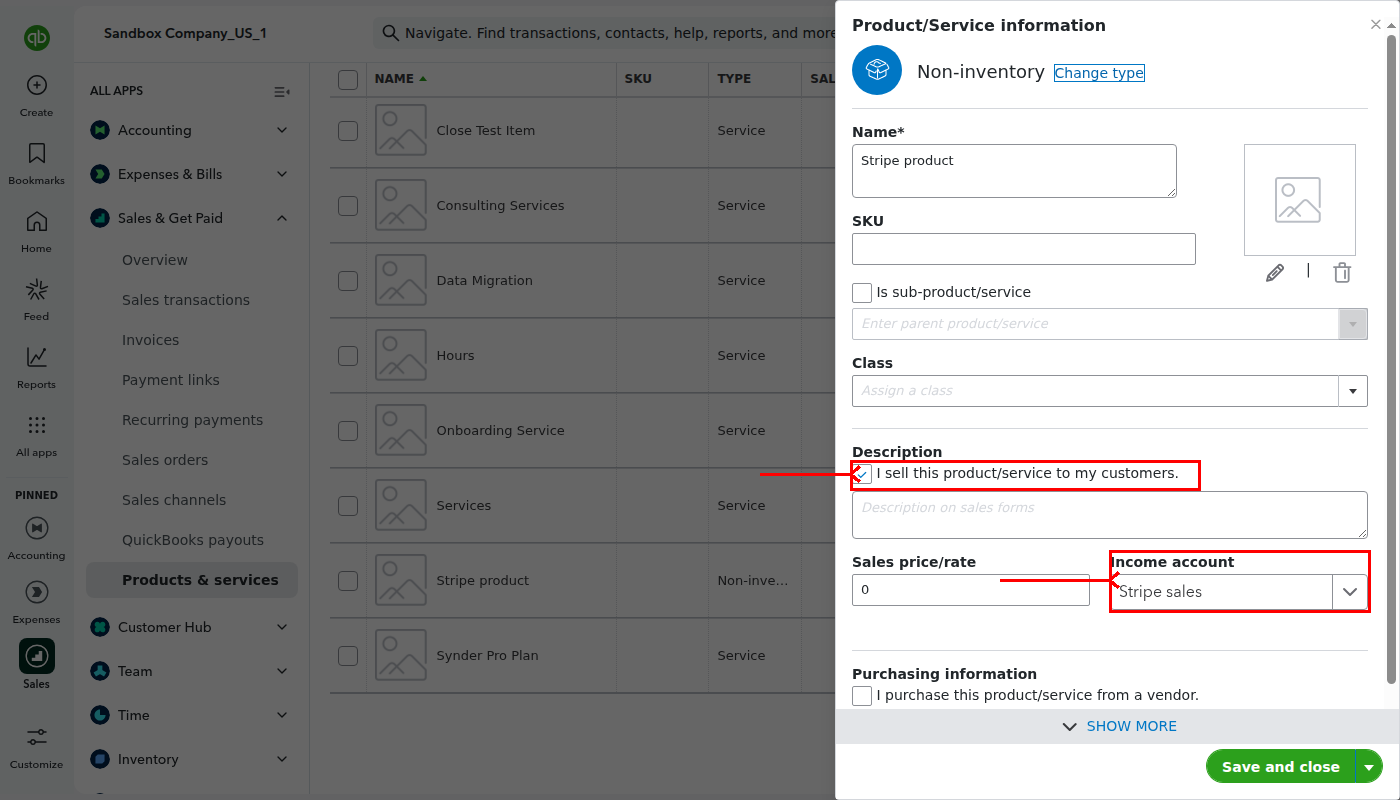Click SHOW MORE to expand form
The image size is (1400, 800).
(1119, 726)
